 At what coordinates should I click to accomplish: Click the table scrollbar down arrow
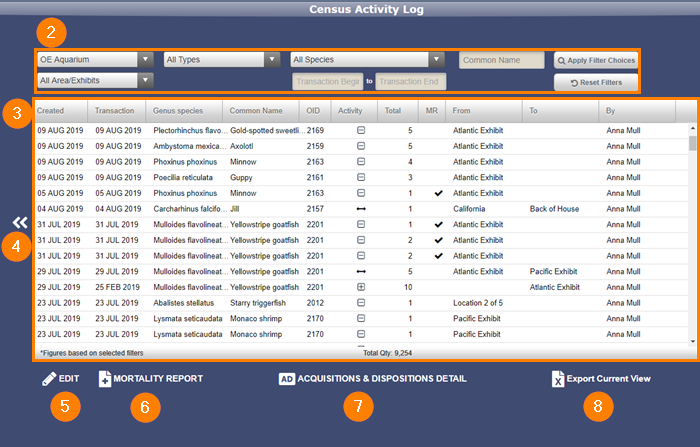[692, 342]
